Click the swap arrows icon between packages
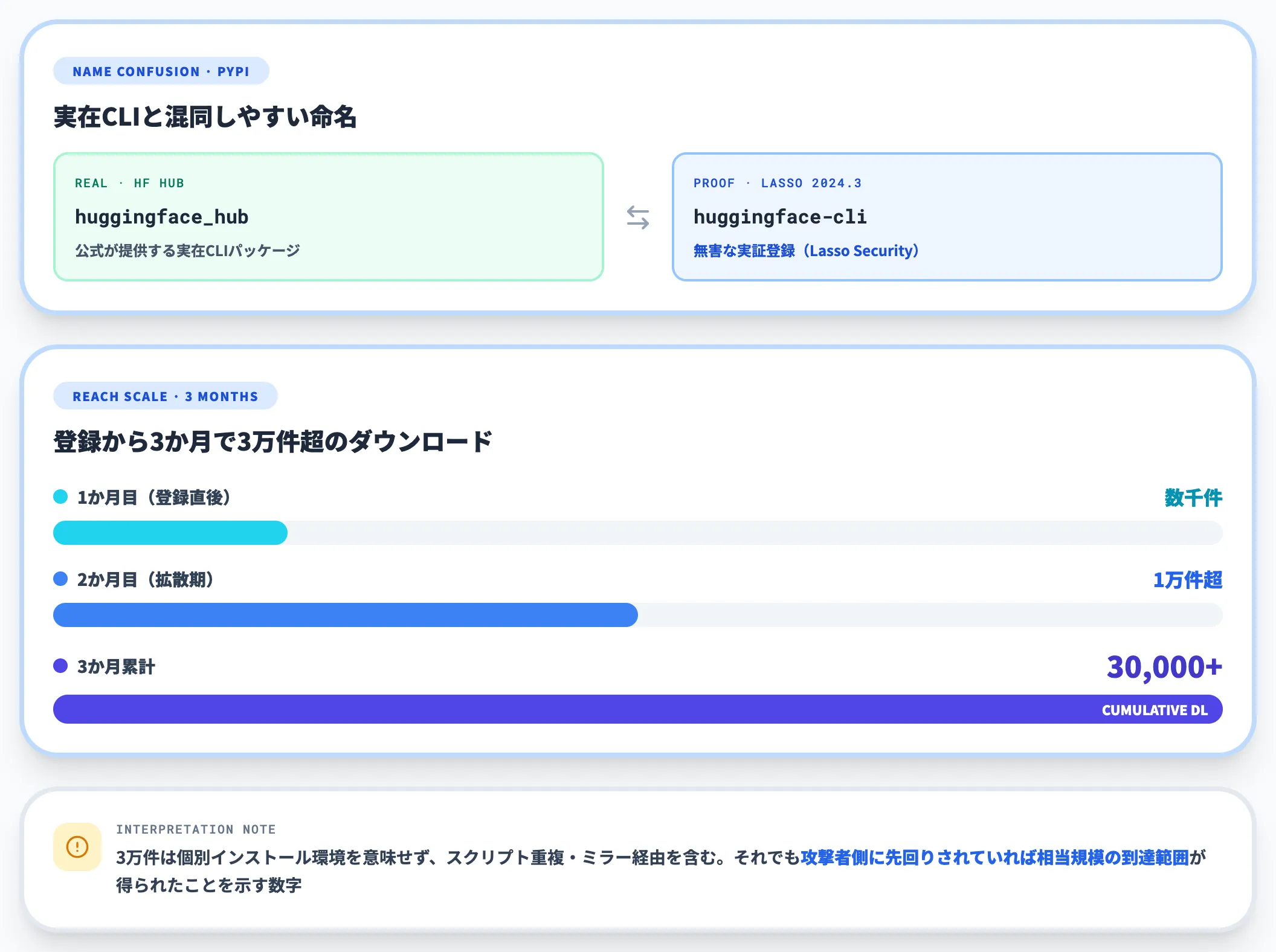Viewport: 1276px width, 952px height. (x=638, y=217)
